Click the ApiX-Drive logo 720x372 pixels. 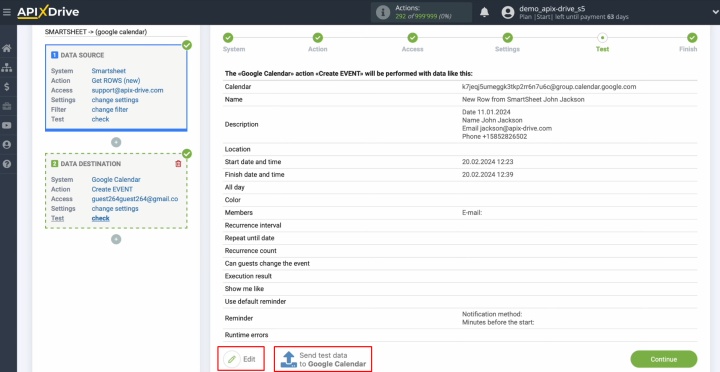[48, 12]
